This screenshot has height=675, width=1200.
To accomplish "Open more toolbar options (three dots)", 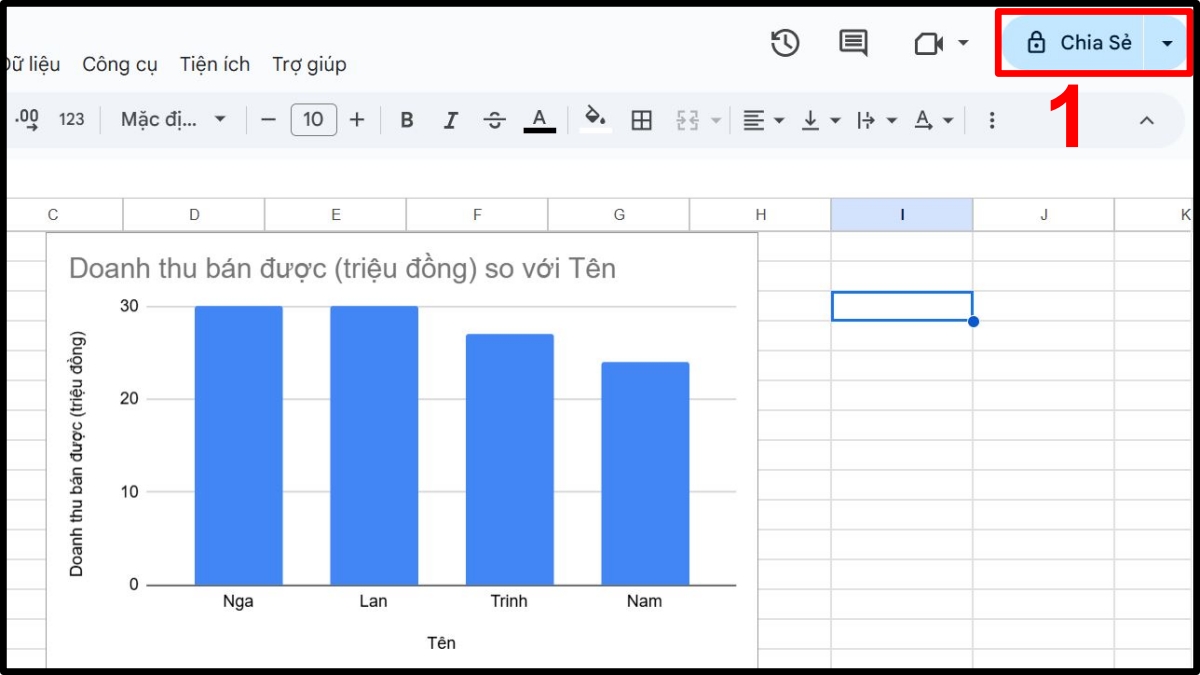I will 992,119.
